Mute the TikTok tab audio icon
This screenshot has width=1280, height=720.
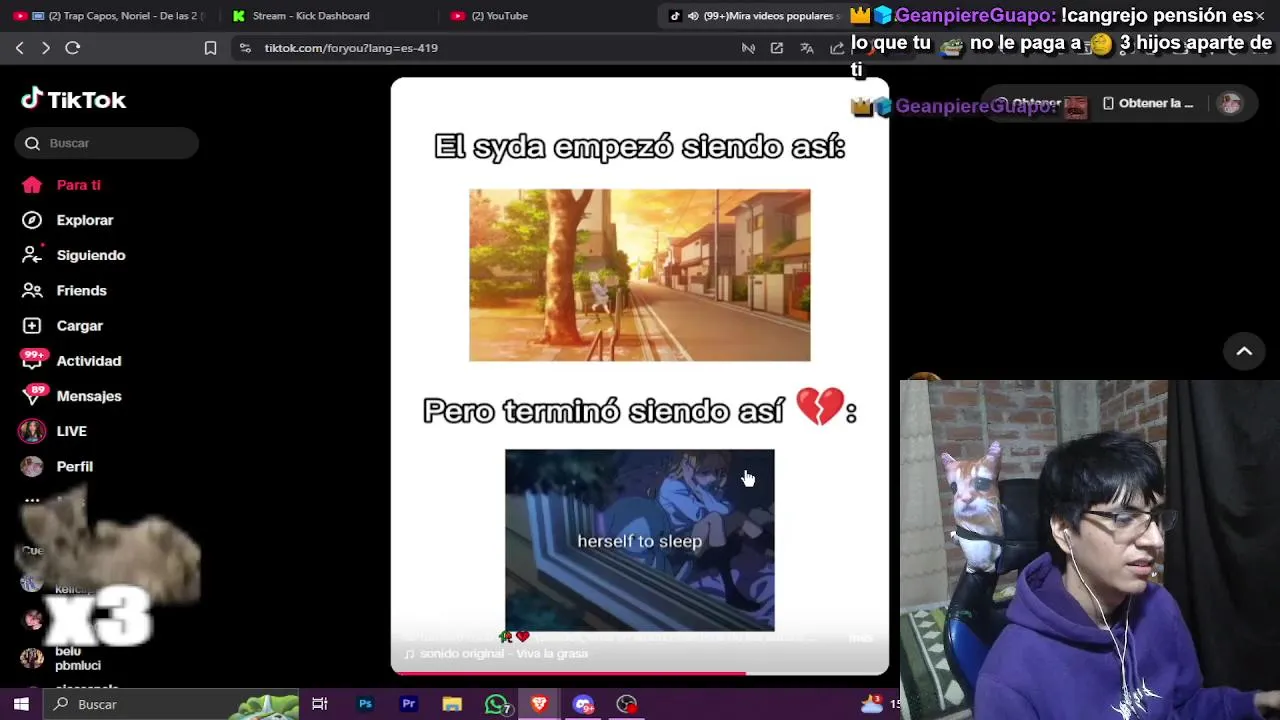tap(693, 16)
